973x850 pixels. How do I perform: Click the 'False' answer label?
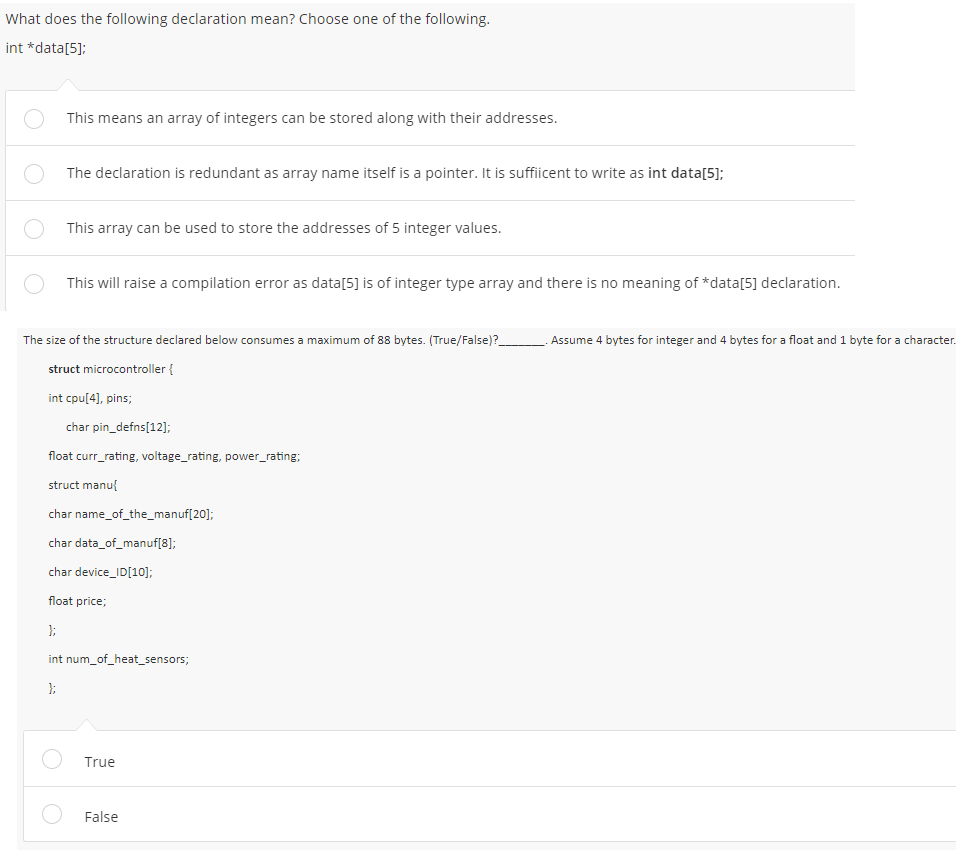[x=101, y=817]
